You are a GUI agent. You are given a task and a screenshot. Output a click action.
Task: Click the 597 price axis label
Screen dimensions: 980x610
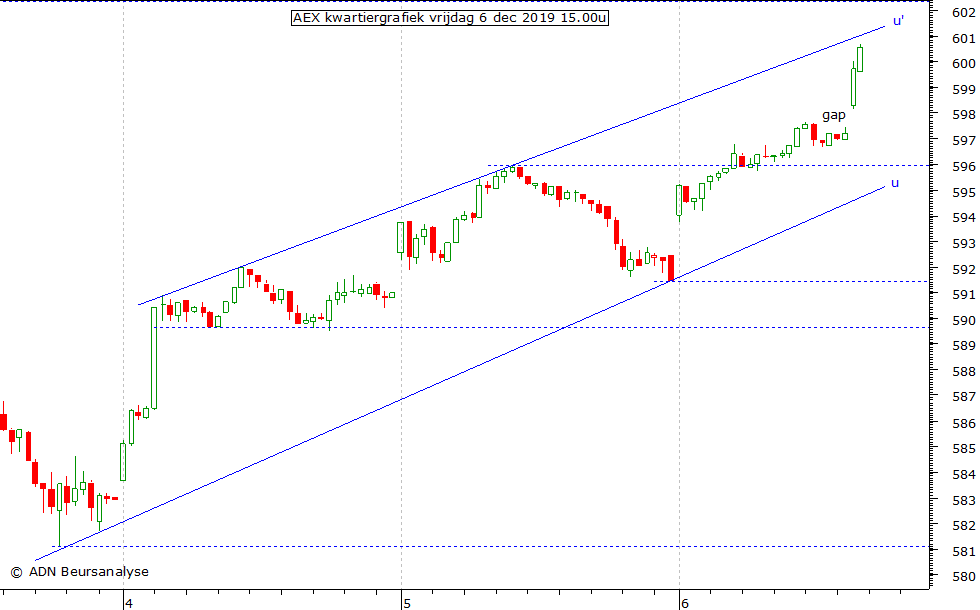(963, 141)
